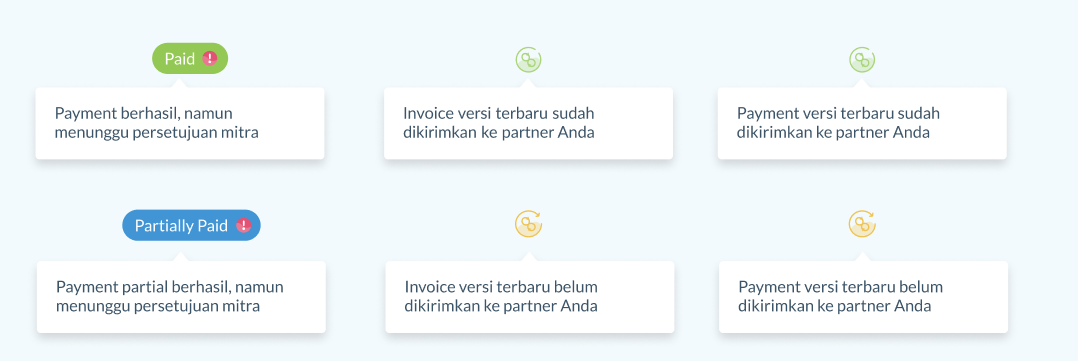This screenshot has height=361, width=1078.
Task: Click the 'Payment partial berhasil' tooltip card
Action: point(181,297)
